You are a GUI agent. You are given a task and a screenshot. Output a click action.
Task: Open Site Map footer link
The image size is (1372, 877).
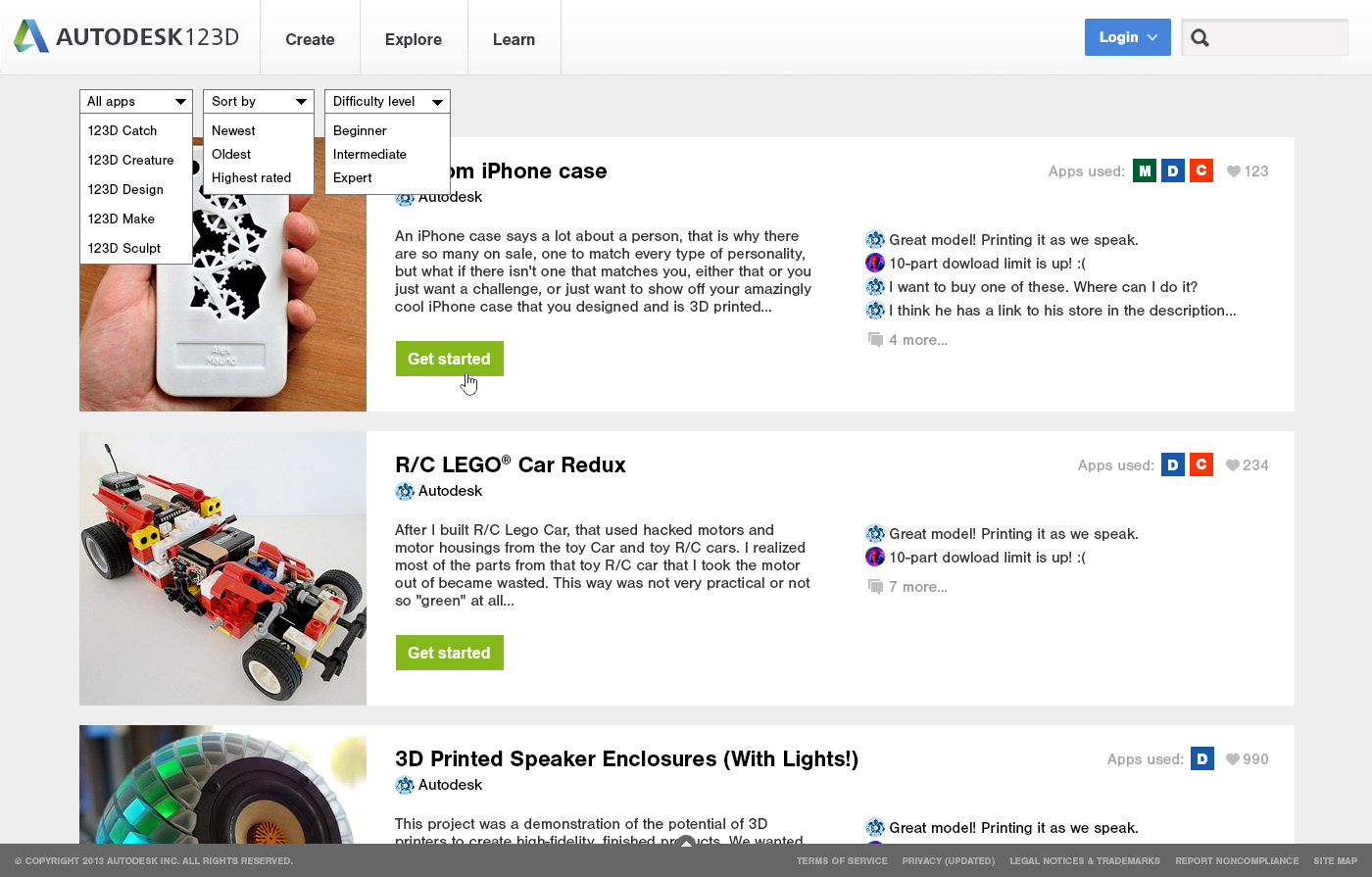click(1336, 861)
